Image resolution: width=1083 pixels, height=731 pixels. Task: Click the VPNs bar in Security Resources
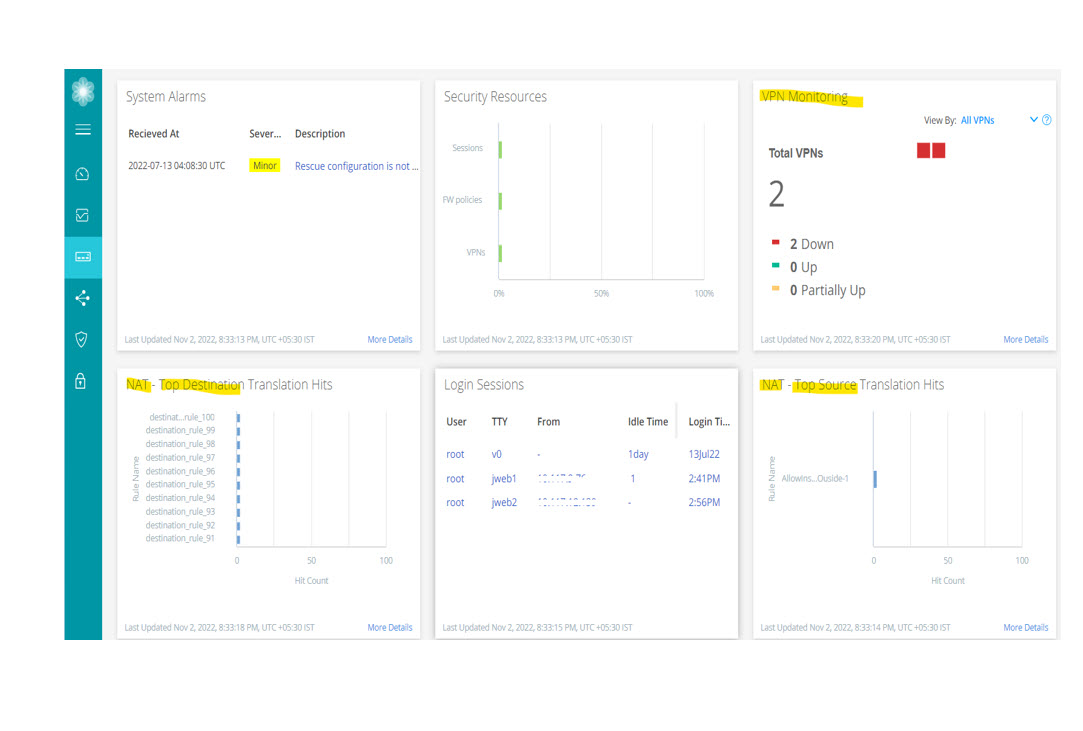click(500, 254)
